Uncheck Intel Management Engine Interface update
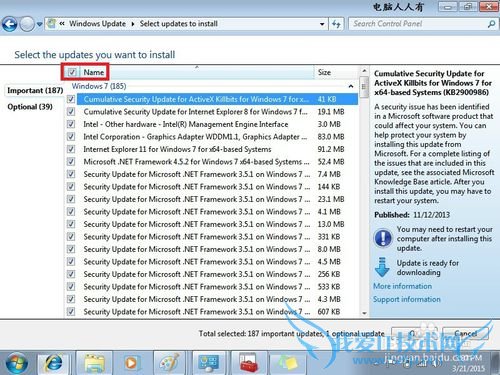The width and height of the screenshot is (500, 375). (x=71, y=124)
